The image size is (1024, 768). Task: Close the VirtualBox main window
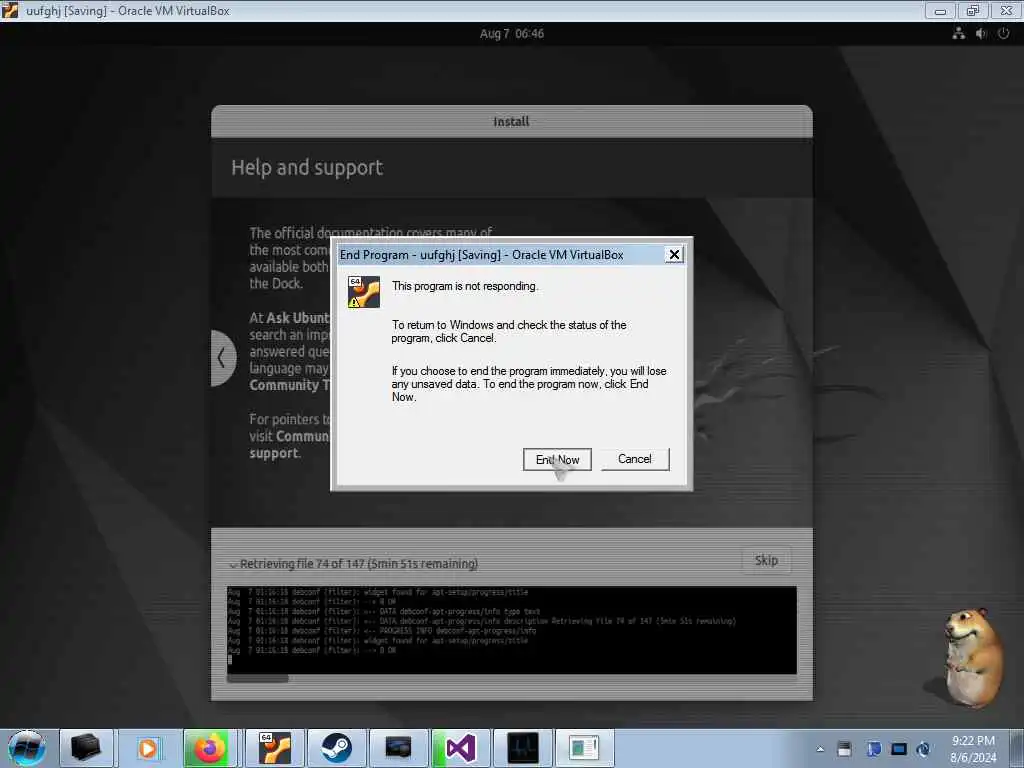click(1006, 11)
